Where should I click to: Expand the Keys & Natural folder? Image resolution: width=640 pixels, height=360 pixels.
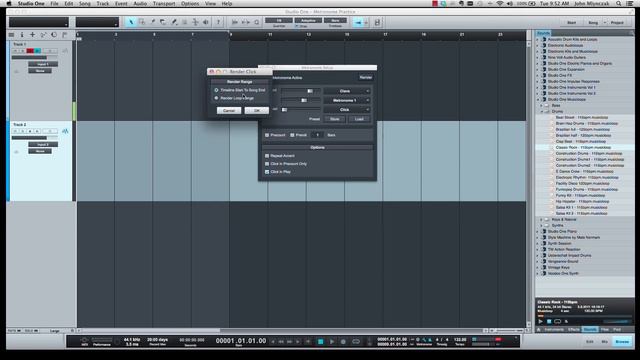(x=542, y=220)
